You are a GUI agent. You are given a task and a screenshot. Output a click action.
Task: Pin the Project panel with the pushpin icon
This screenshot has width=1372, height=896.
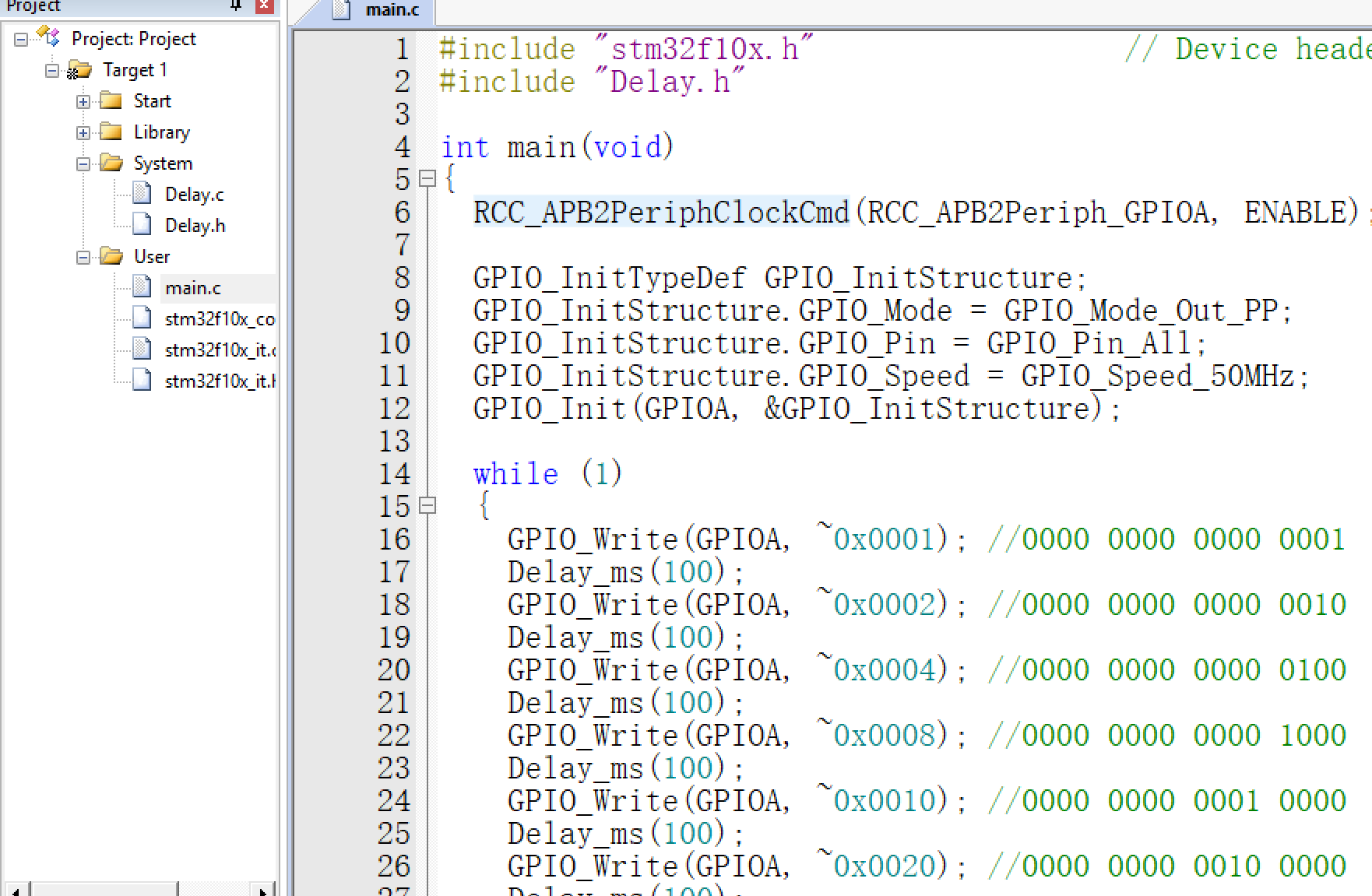(x=236, y=5)
